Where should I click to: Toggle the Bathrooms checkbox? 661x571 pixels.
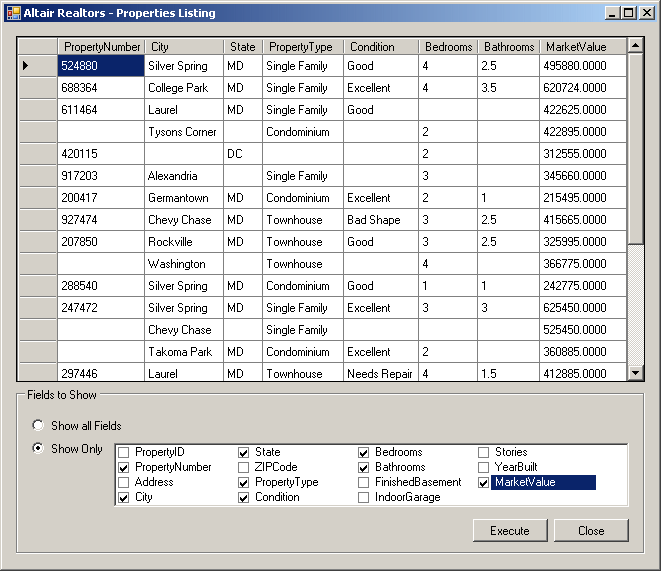(x=363, y=467)
